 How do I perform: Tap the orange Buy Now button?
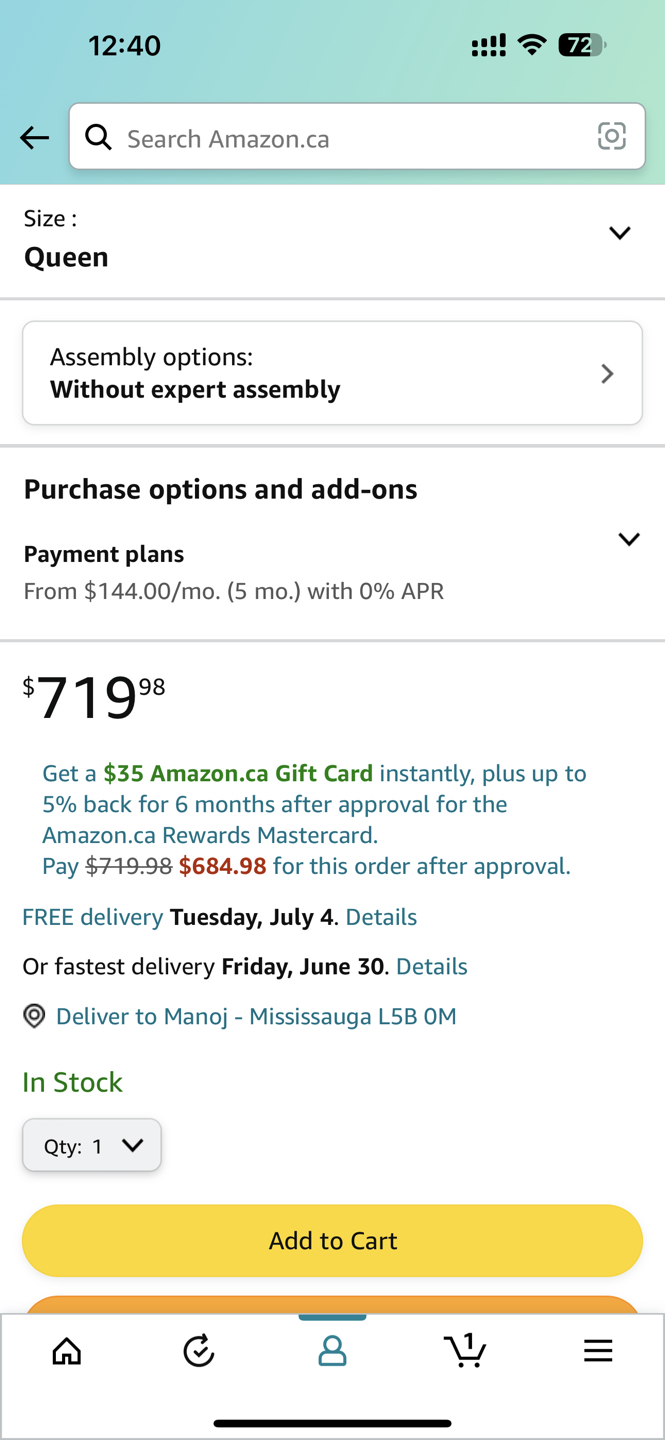(332, 1304)
